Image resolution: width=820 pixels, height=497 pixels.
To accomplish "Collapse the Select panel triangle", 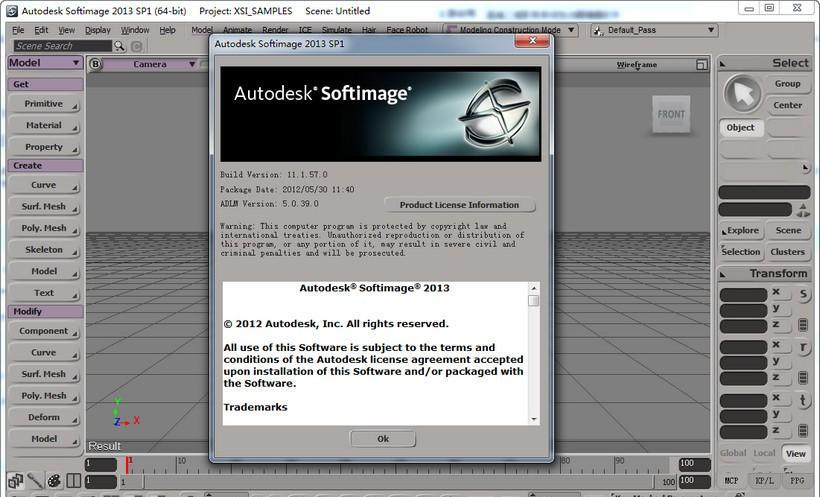I will [723, 64].
